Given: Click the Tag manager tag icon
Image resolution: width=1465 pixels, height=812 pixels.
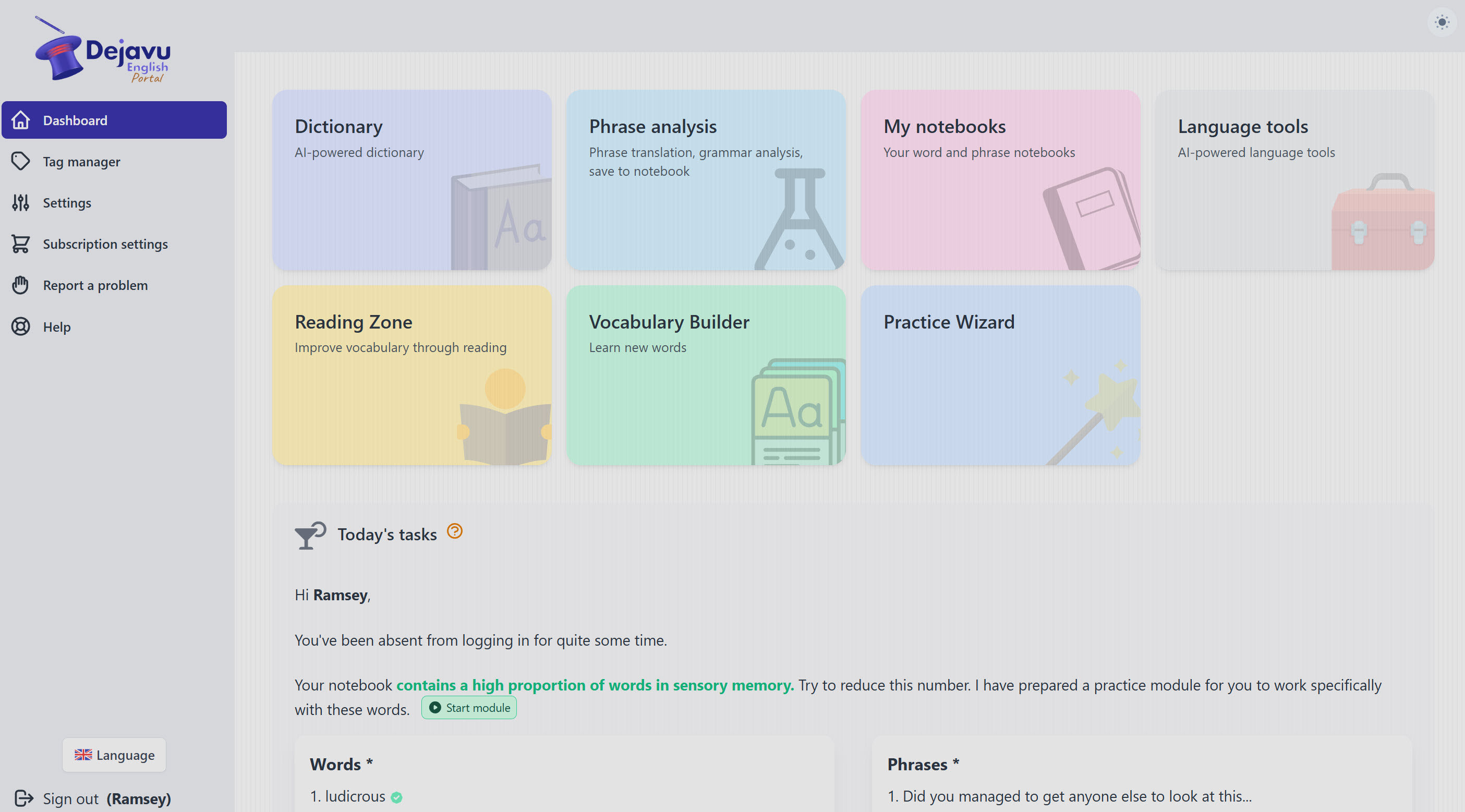Looking at the screenshot, I should pos(20,162).
